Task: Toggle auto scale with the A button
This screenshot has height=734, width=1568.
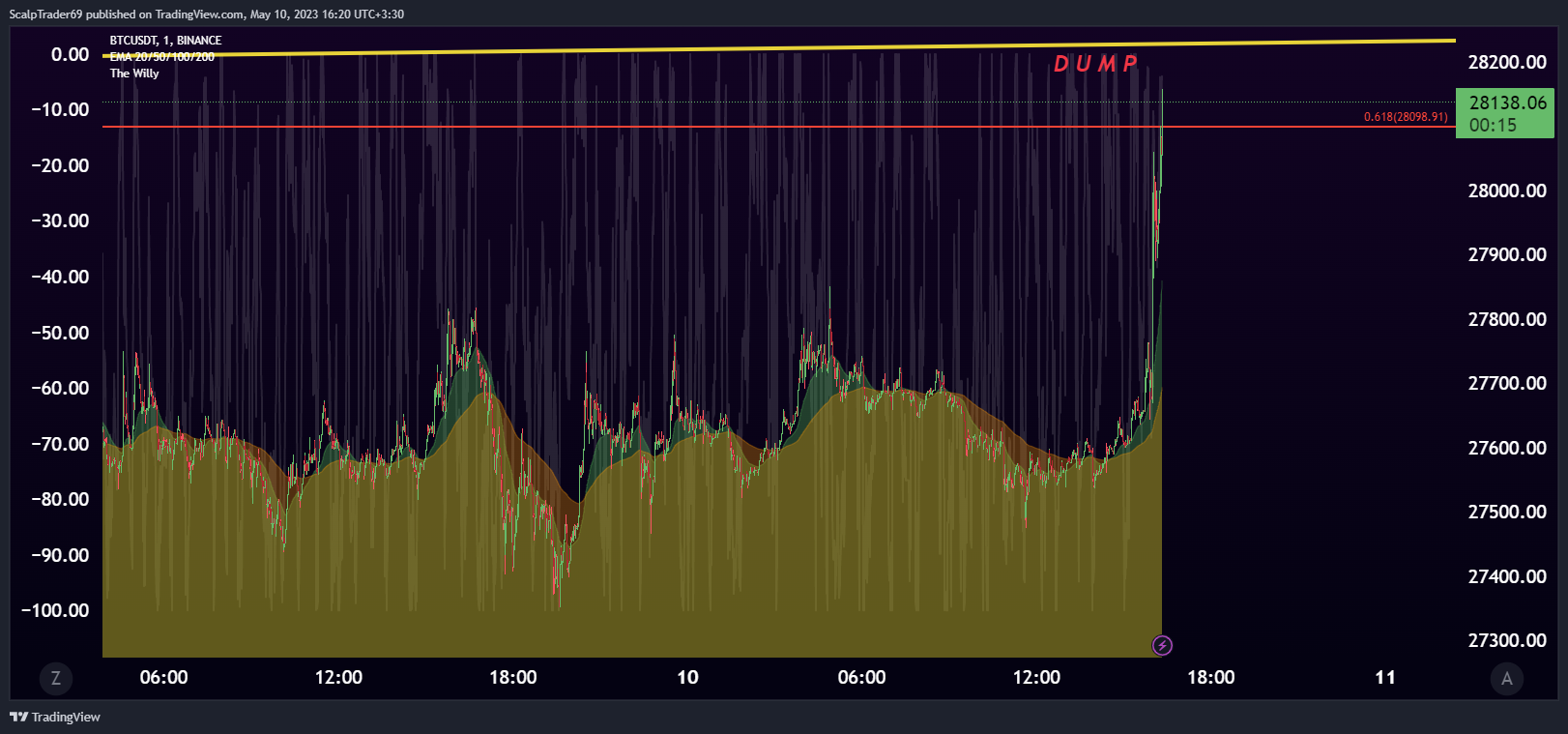Action: tap(1506, 678)
